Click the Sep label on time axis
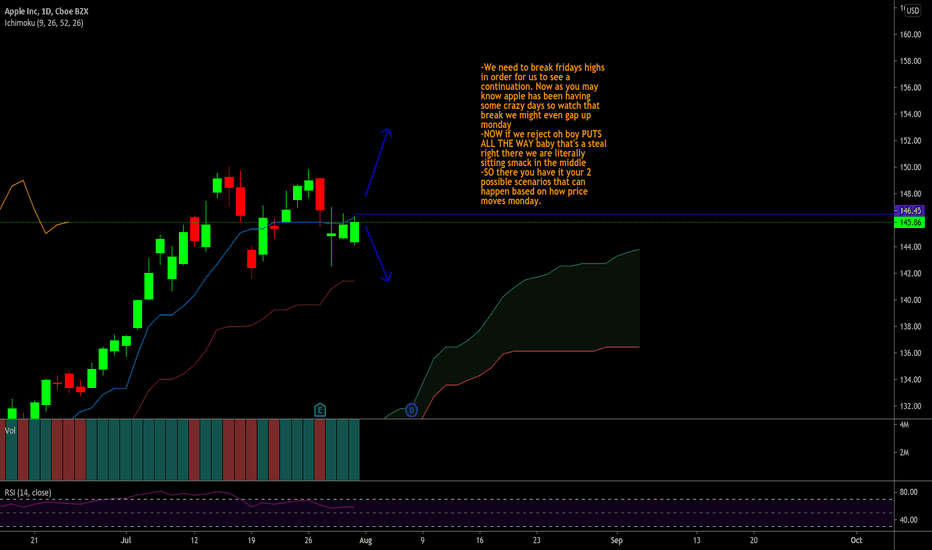This screenshot has height=550, width=932. 616,540
